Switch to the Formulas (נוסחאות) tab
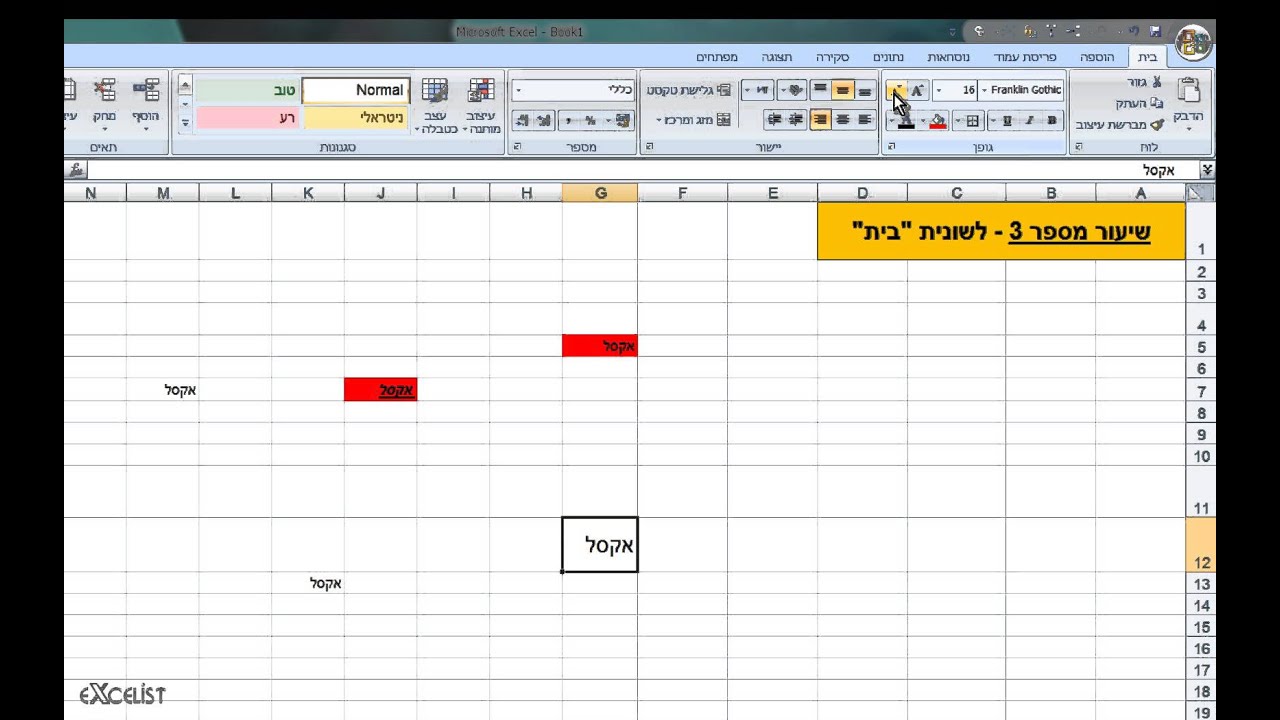The width and height of the screenshot is (1280, 720). [x=948, y=57]
